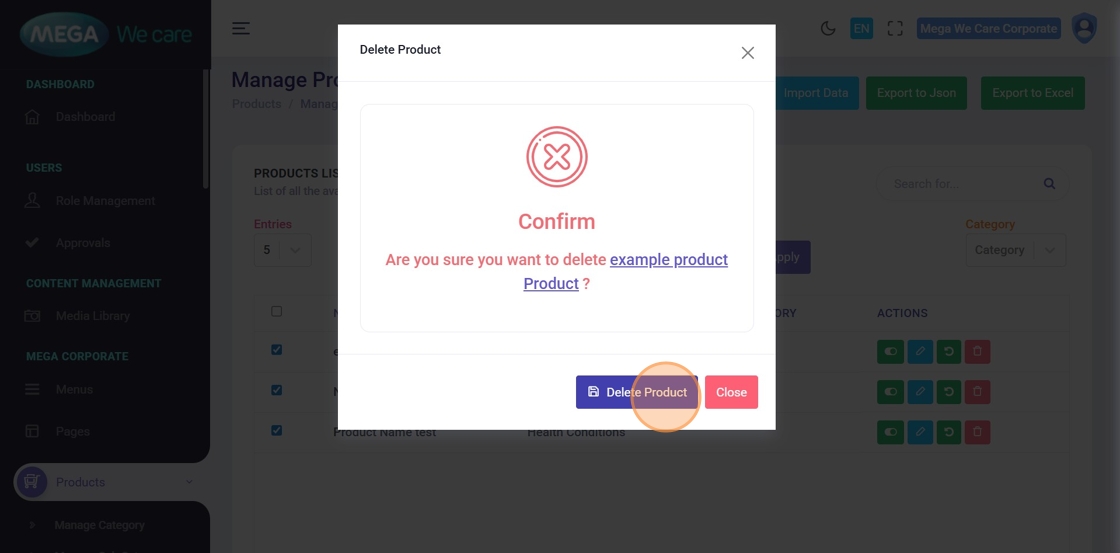Viewport: 1120px width, 553px height.
Task: Expand the Manage Category sidebar item
Action: (x=100, y=525)
